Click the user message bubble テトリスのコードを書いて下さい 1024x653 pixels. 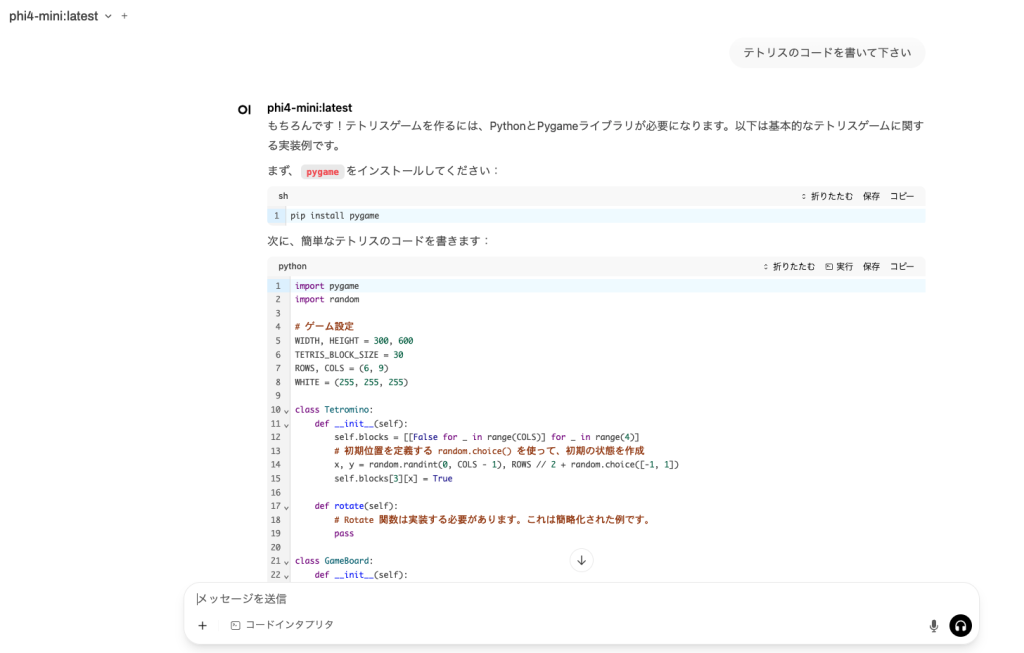click(x=827, y=53)
